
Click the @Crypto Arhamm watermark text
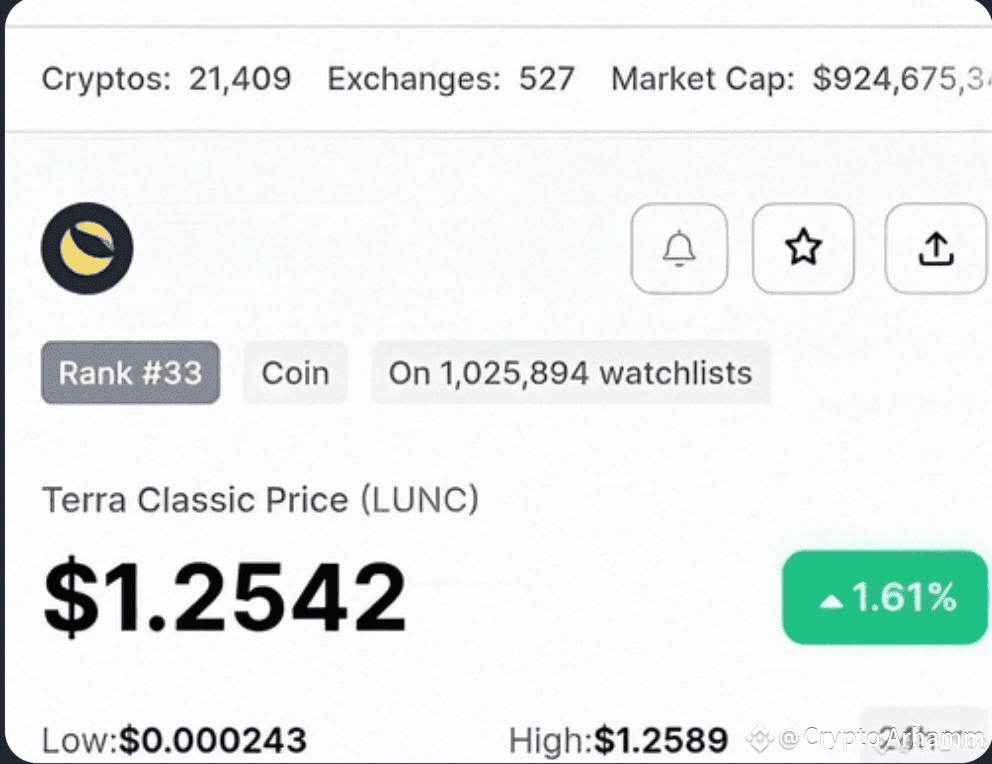tap(881, 737)
